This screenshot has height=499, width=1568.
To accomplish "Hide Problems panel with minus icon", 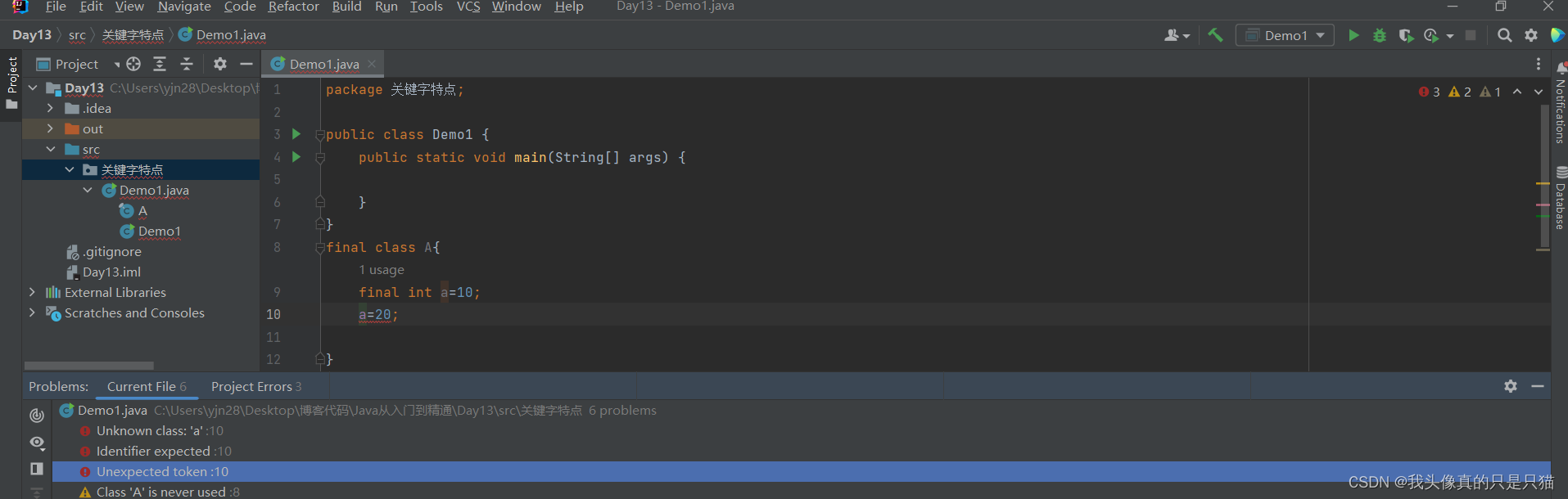I will click(1538, 386).
